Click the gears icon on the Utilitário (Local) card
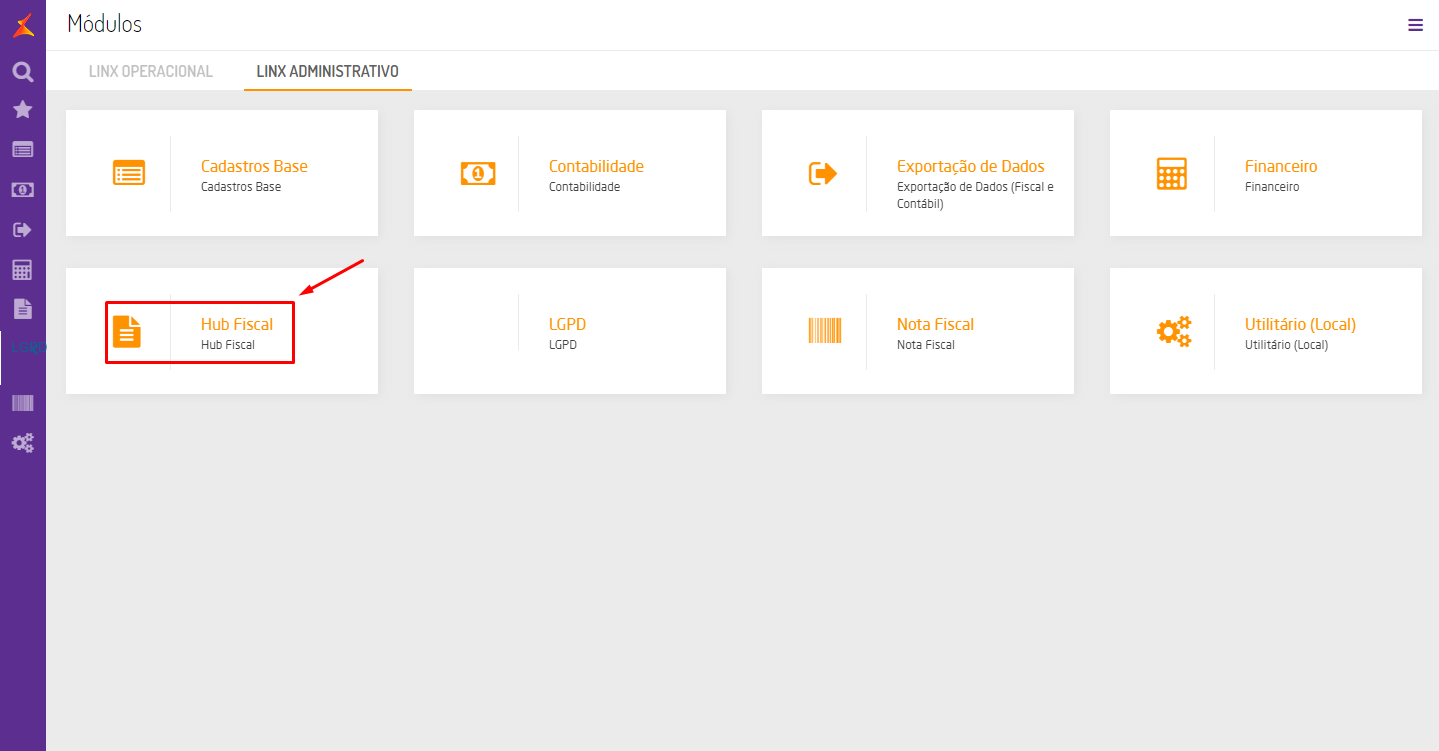The height and width of the screenshot is (751, 1439). click(x=1174, y=331)
